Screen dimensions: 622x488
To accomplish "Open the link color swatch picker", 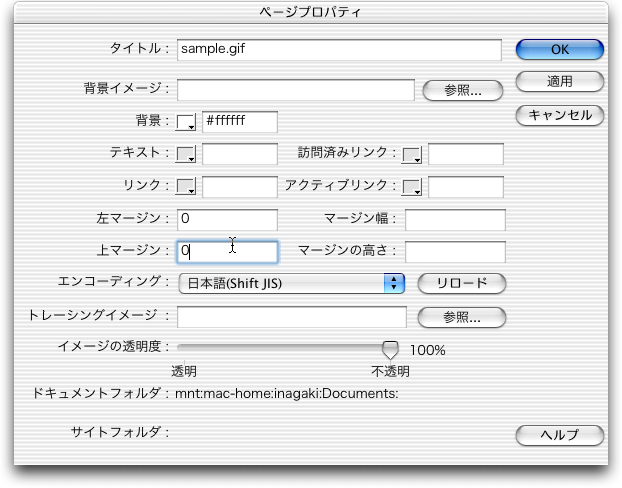I will tap(187, 187).
